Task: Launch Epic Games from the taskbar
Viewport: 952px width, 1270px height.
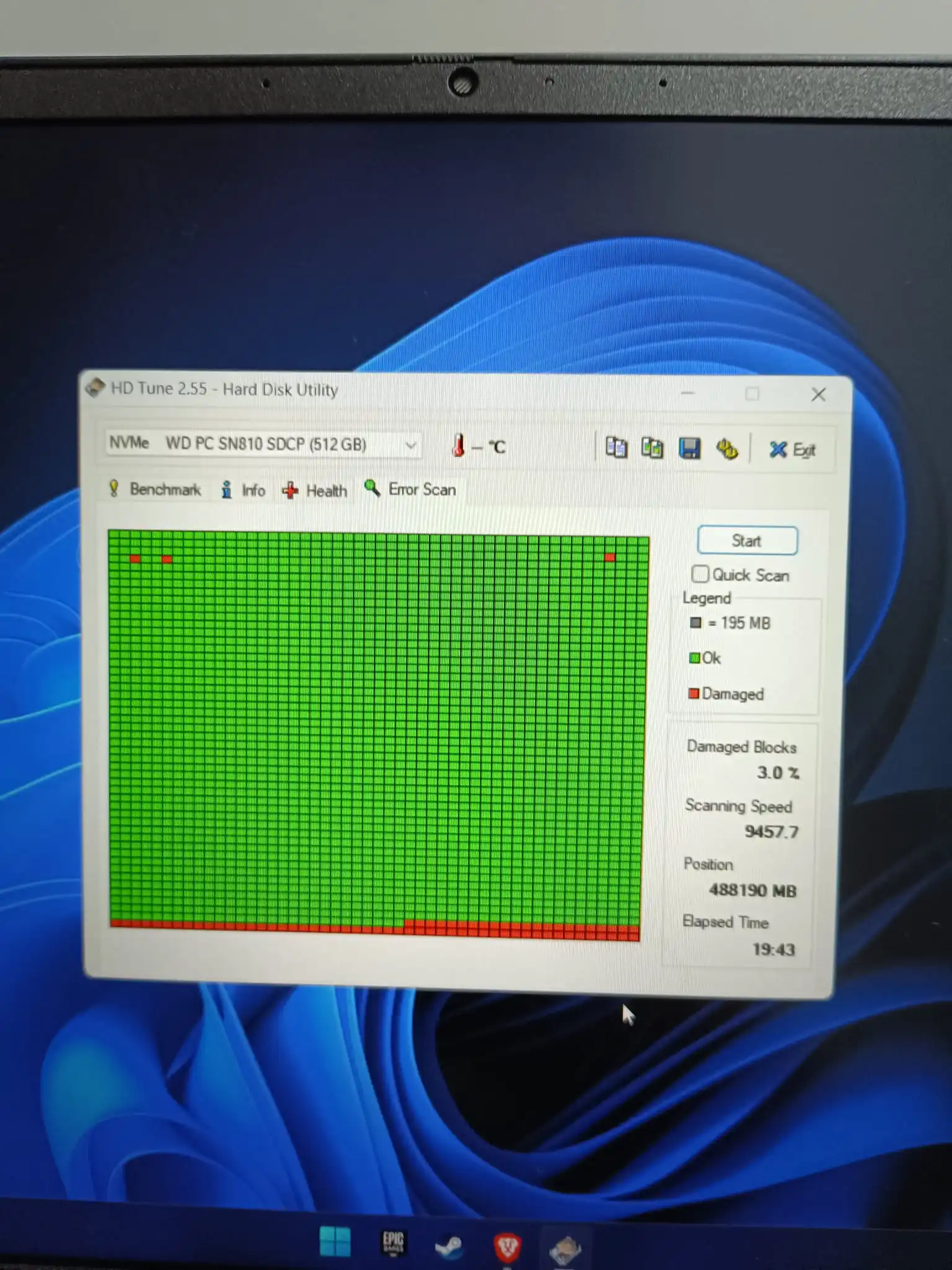Action: point(394,1243)
